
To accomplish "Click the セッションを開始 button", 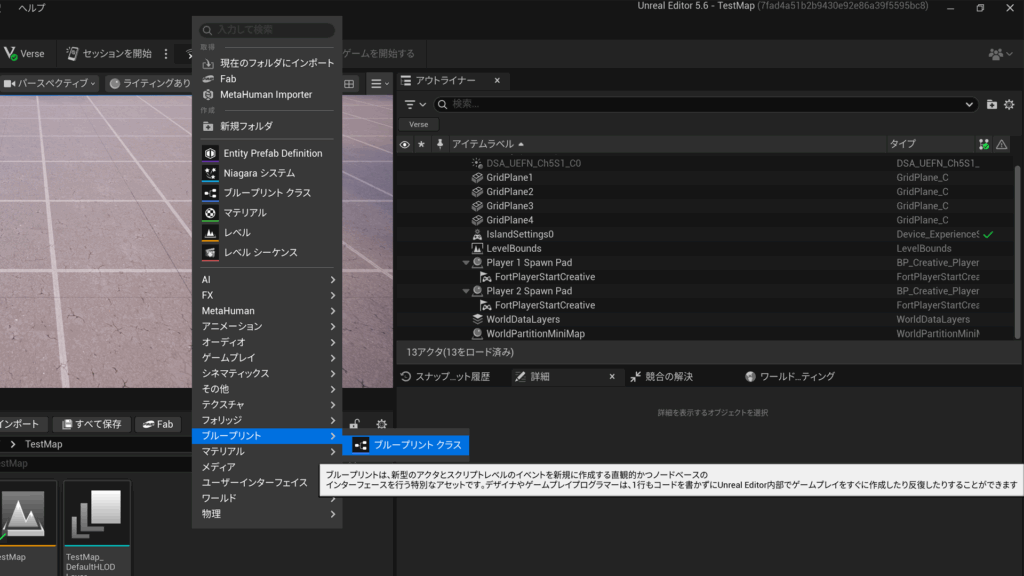I will pyautogui.click(x=110, y=54).
